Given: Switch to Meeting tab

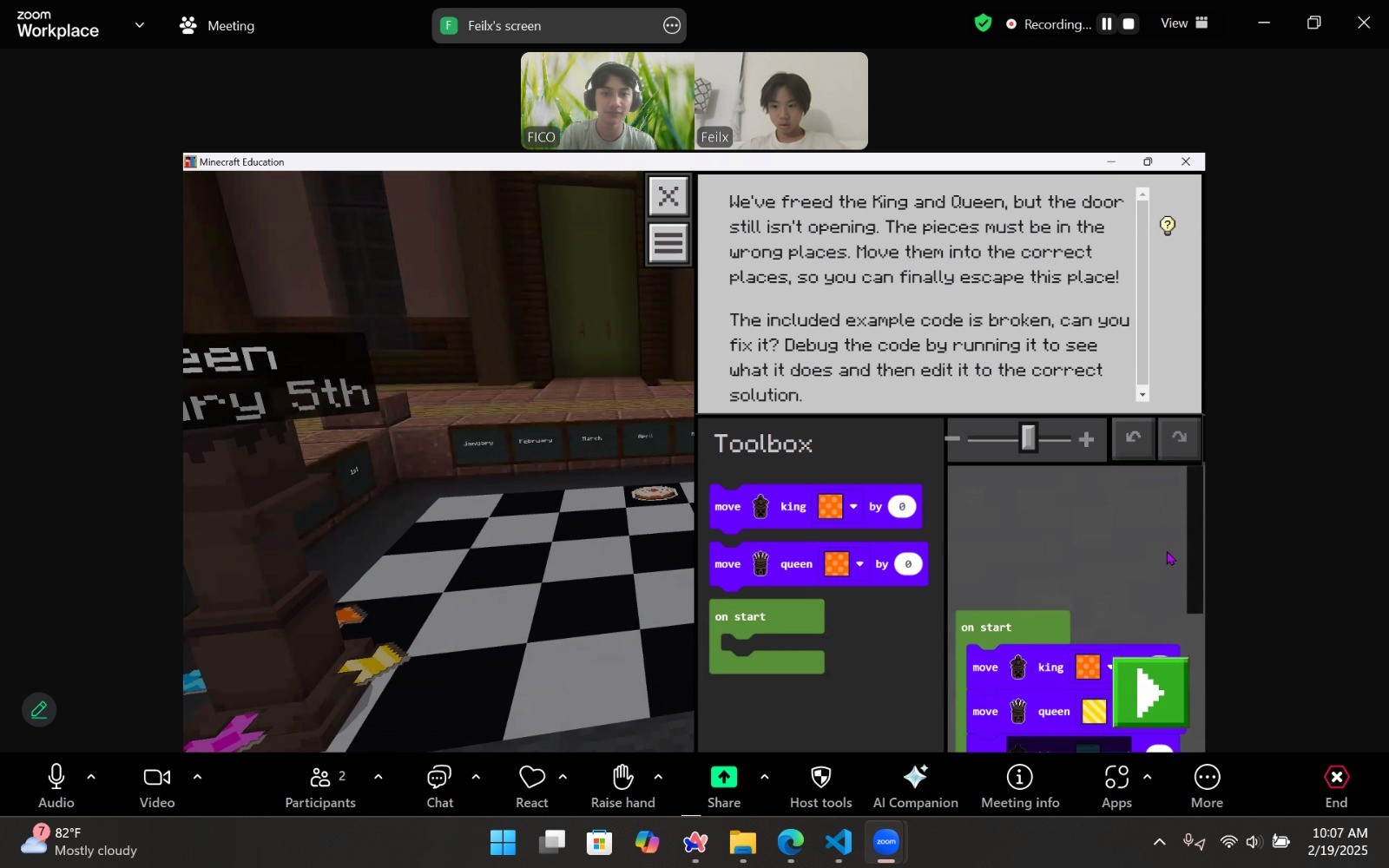Looking at the screenshot, I should (217, 26).
